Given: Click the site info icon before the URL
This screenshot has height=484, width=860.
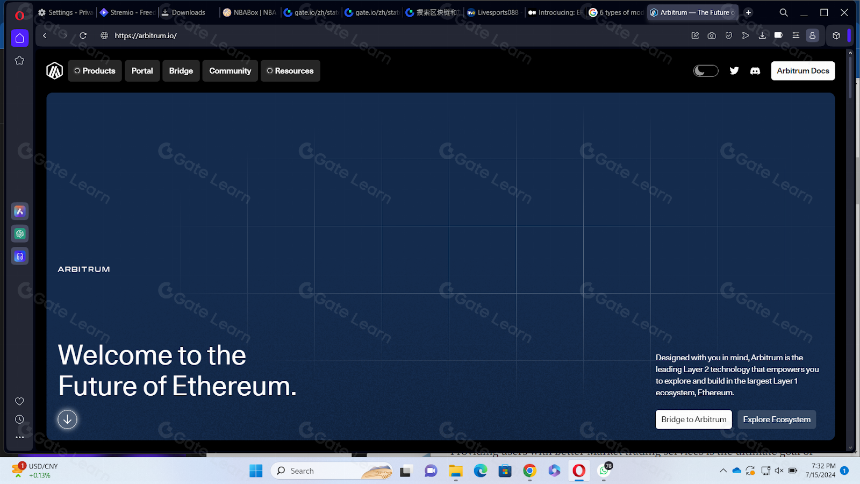Looking at the screenshot, I should (x=104, y=36).
